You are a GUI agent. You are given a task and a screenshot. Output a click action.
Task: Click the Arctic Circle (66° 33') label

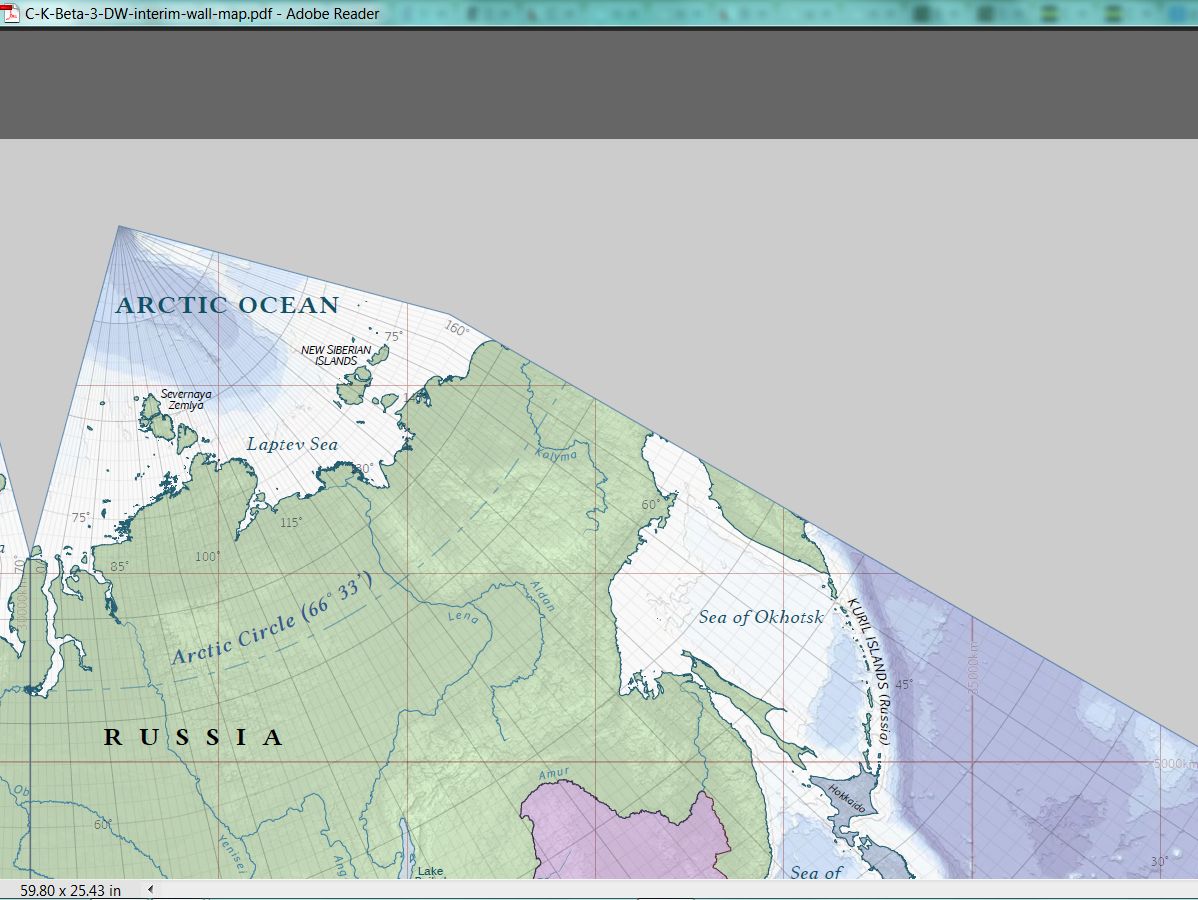point(273,618)
